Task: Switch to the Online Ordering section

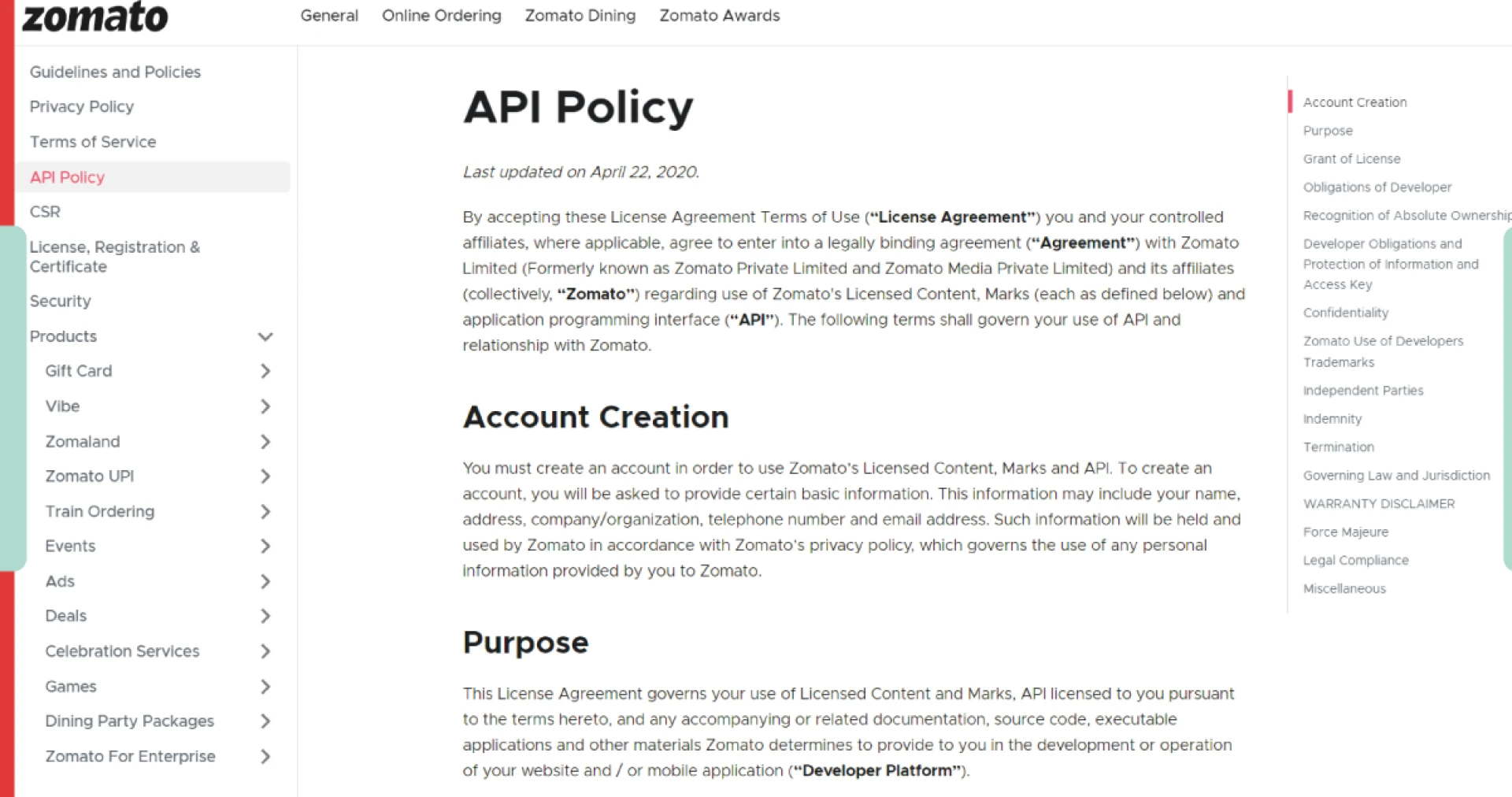Action: click(x=442, y=15)
